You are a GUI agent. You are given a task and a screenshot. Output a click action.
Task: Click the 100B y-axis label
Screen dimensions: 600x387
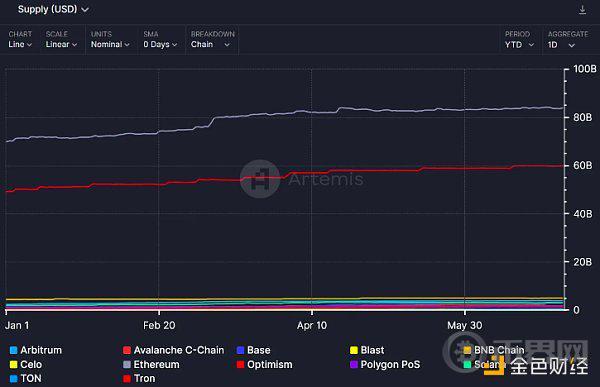[585, 69]
